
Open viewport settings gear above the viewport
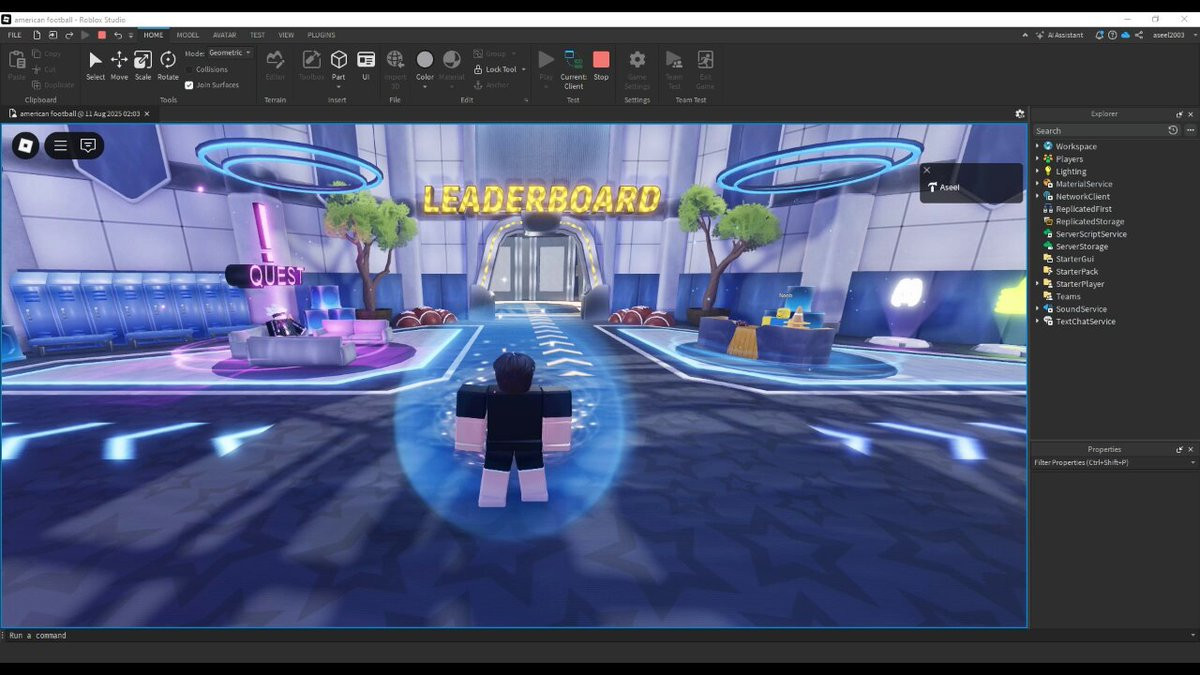tap(1020, 114)
